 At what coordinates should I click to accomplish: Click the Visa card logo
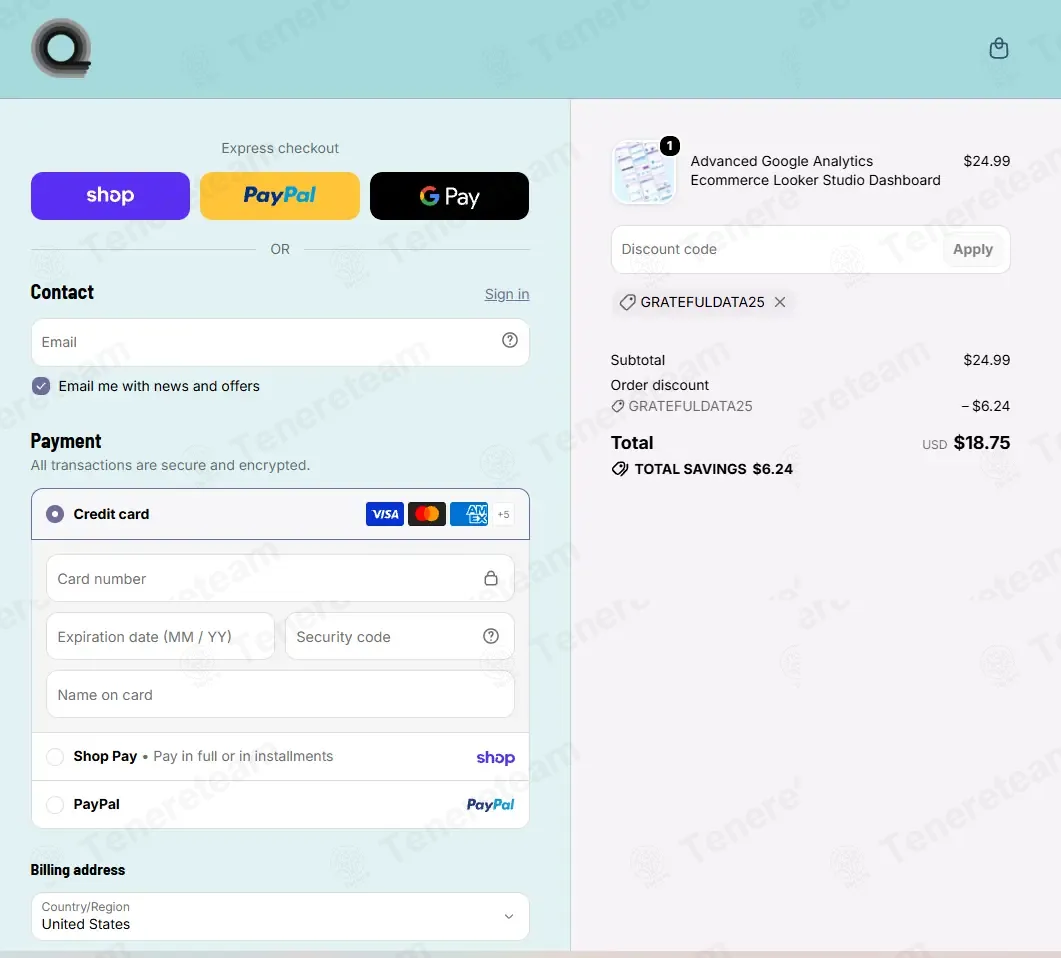385,514
